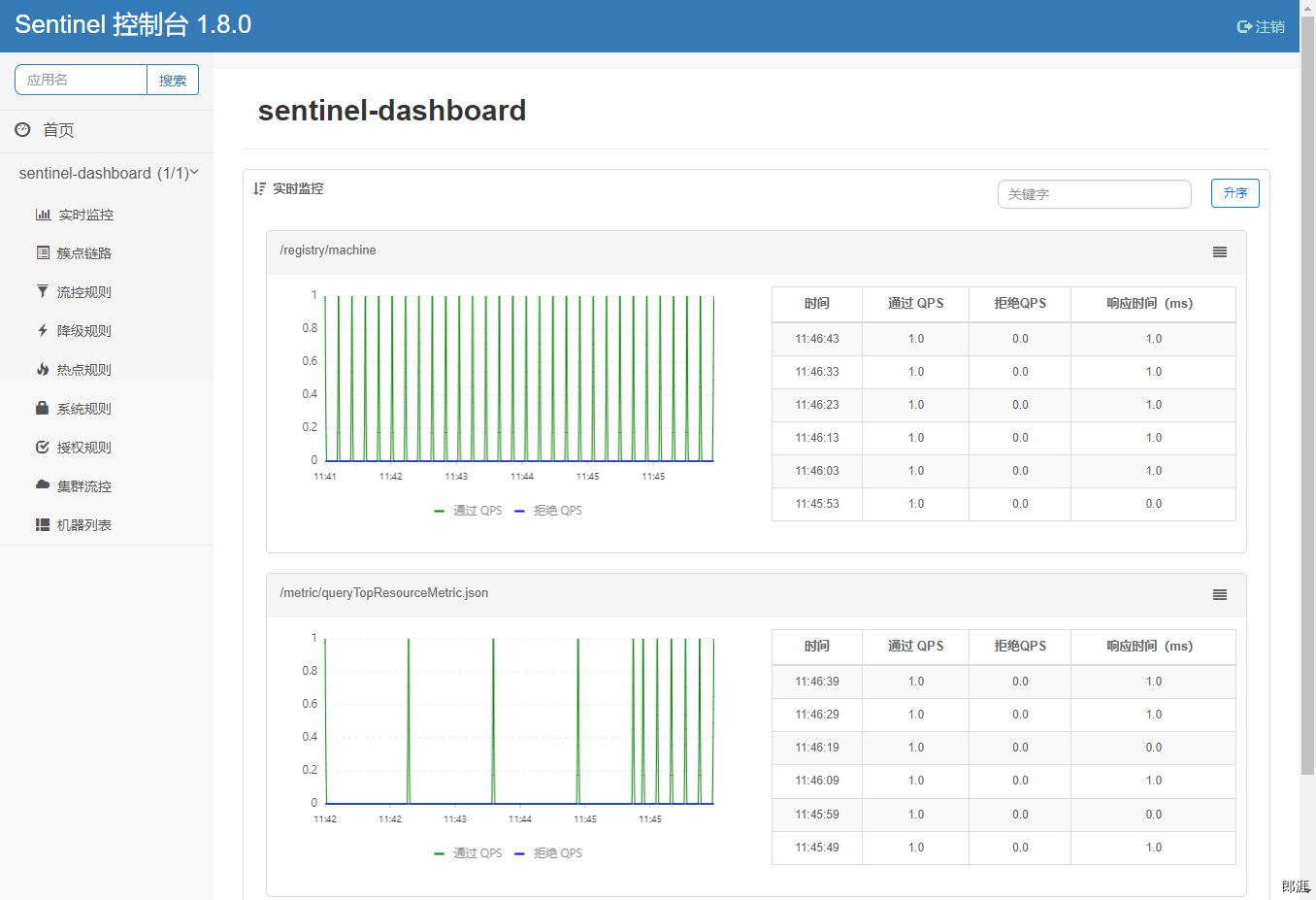Image resolution: width=1316 pixels, height=900 pixels.
Task: Click the /metric/queryTopResourceMetric.json resource title
Action: (384, 593)
